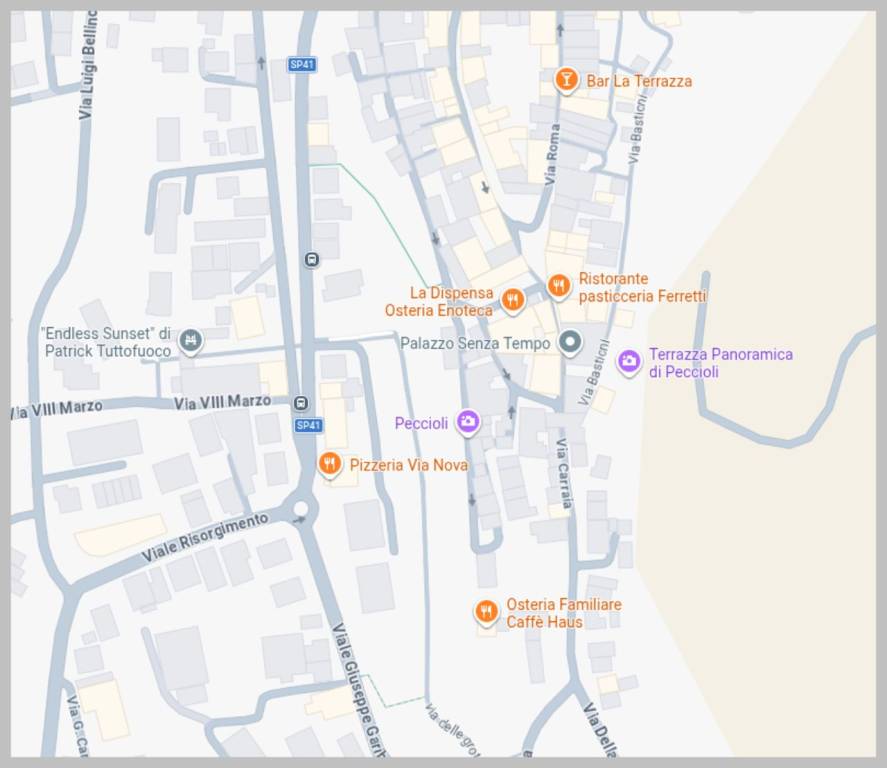Viewport: 887px width, 768px height.
Task: Click the Bar La Terrazza cocktail pin
Action: 565,80
